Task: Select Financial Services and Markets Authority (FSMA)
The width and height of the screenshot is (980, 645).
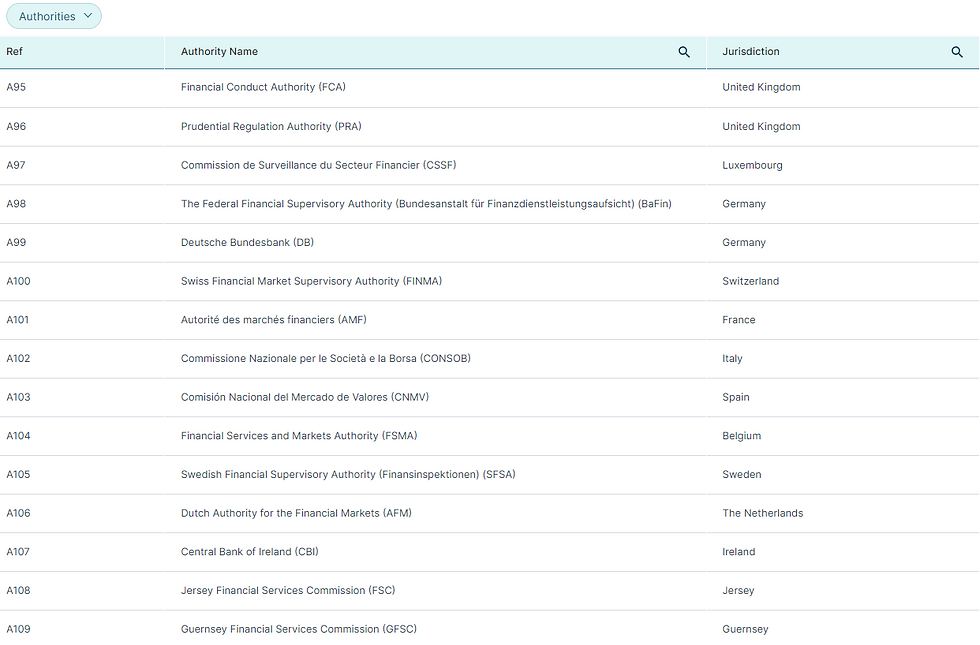Action: coord(299,436)
